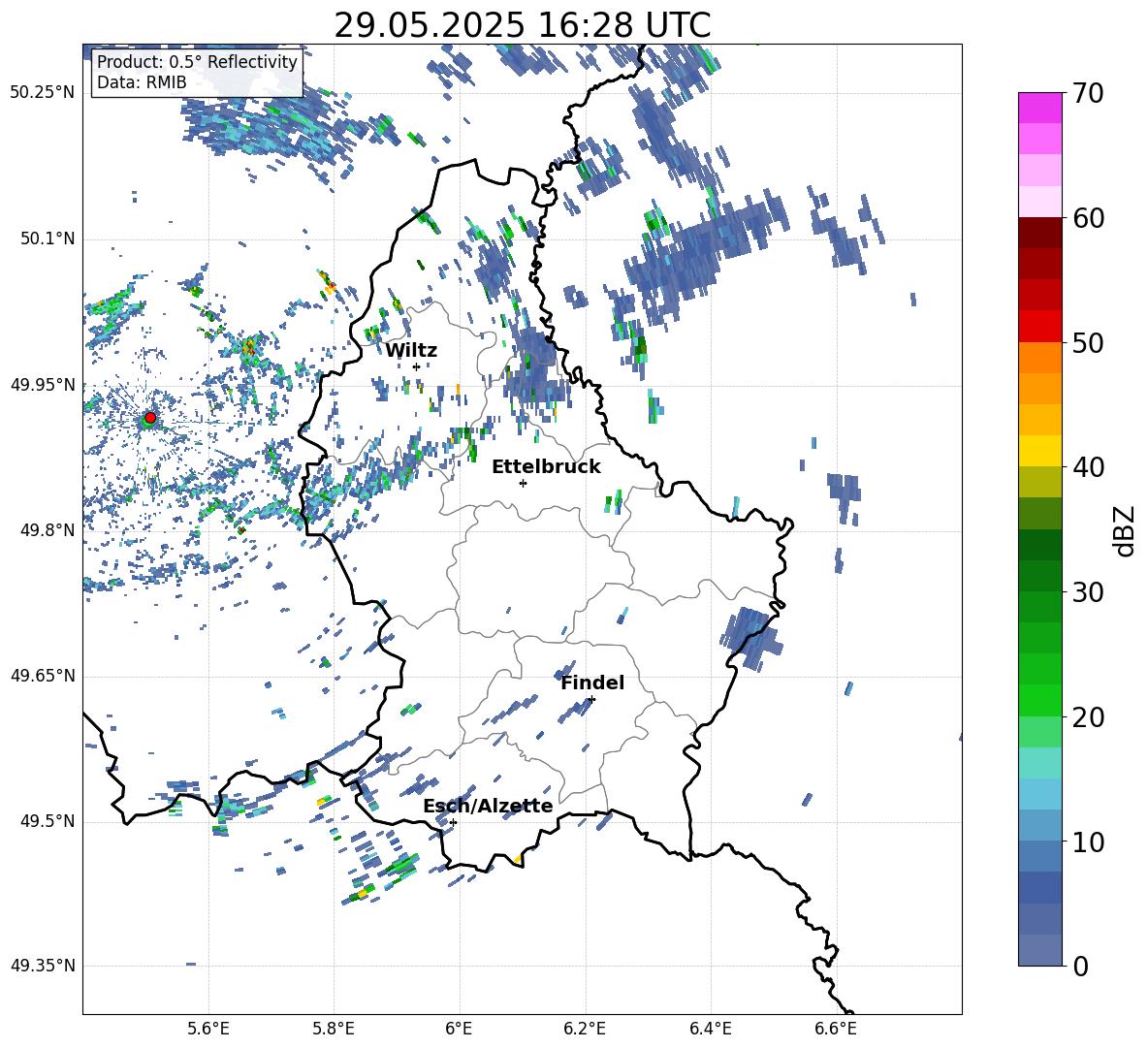This screenshot has width=1148, height=1048.
Task: Click the Findel station cross marker
Action: point(591,699)
